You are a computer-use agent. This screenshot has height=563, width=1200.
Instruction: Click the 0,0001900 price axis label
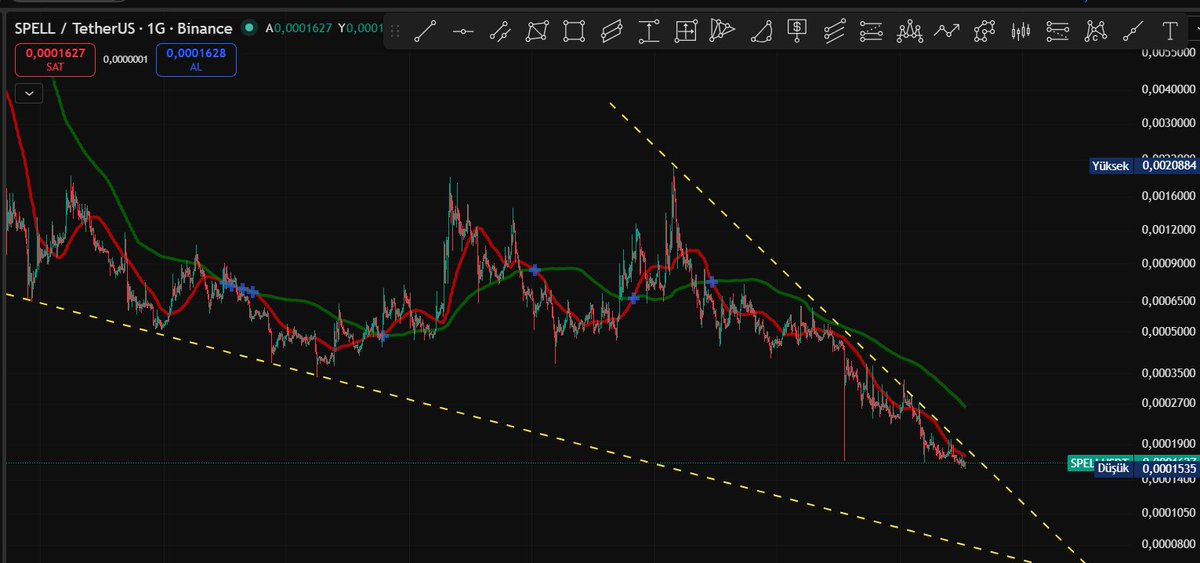(1168, 443)
